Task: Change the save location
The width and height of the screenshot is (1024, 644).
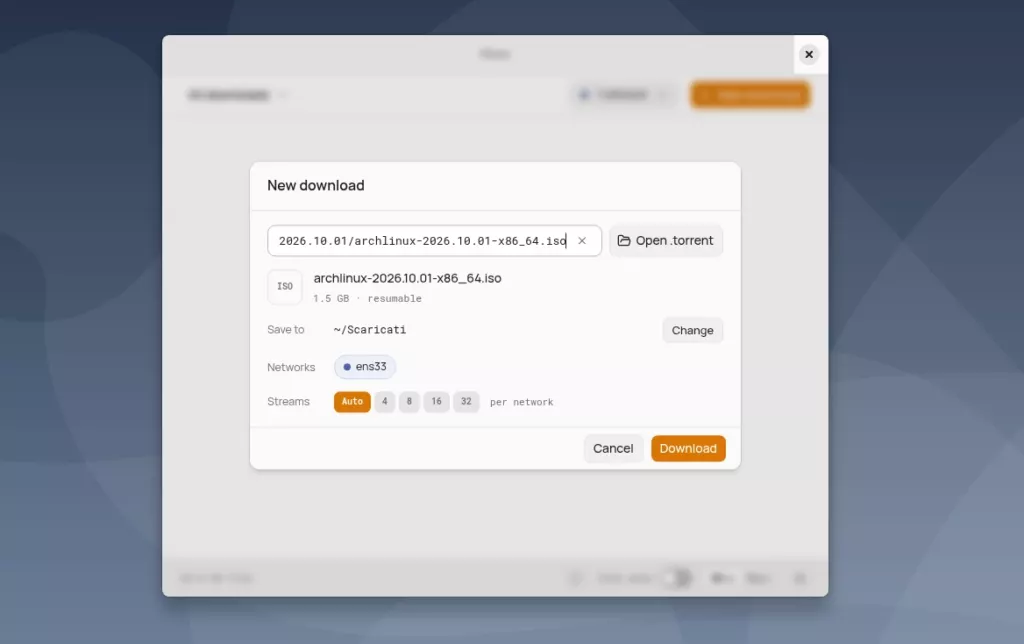Action: point(692,330)
